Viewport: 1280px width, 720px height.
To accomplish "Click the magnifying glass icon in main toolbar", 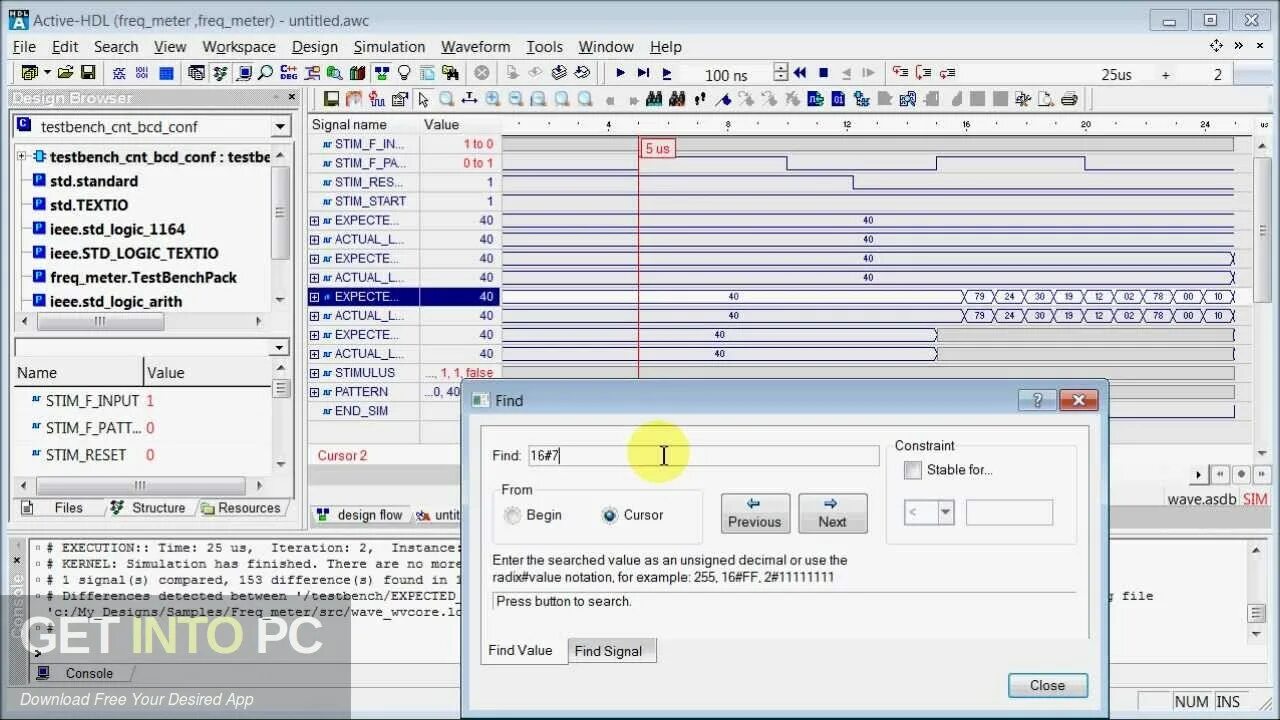I will (x=265, y=73).
